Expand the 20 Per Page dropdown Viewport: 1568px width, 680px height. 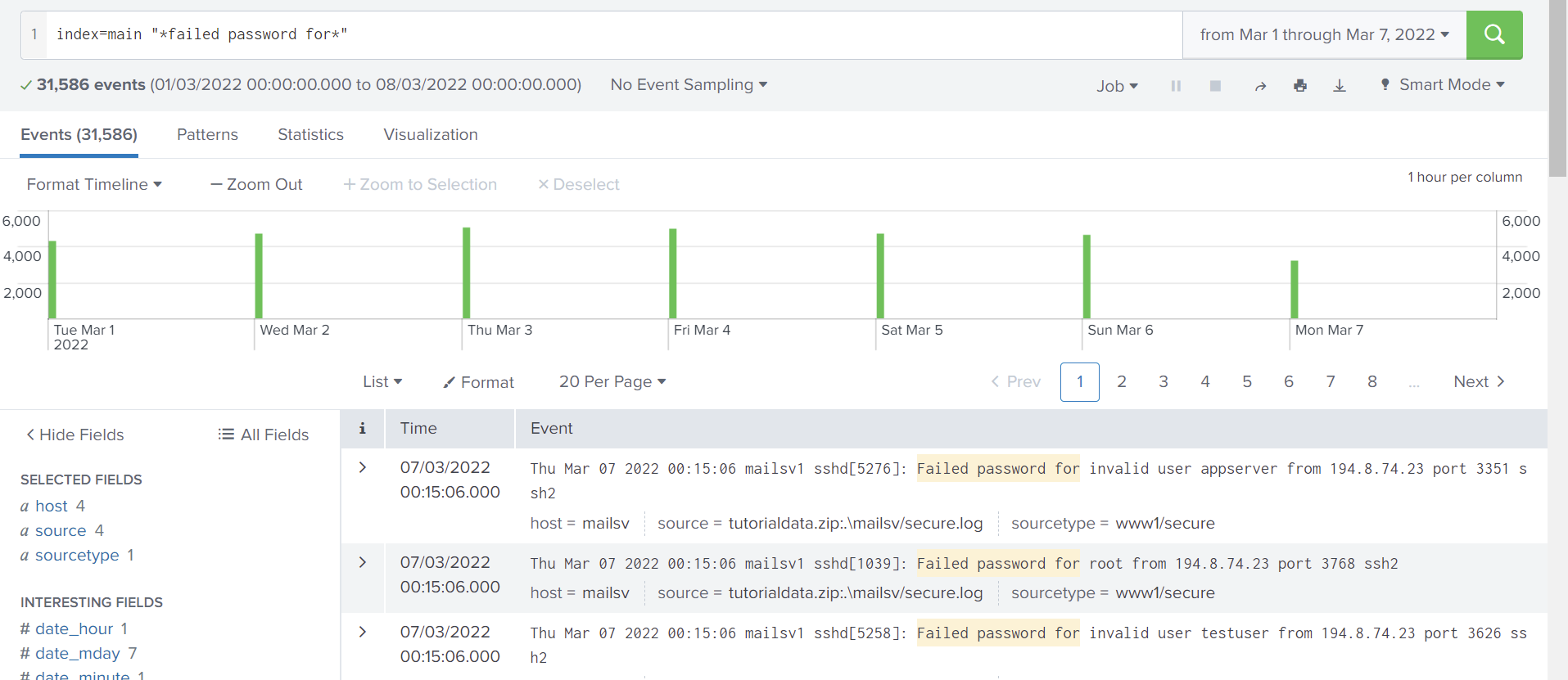tap(612, 382)
